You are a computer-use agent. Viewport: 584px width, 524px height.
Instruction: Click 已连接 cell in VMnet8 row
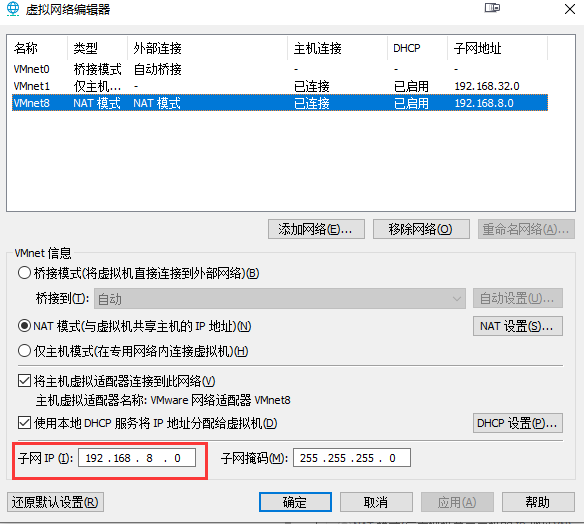coord(312,103)
